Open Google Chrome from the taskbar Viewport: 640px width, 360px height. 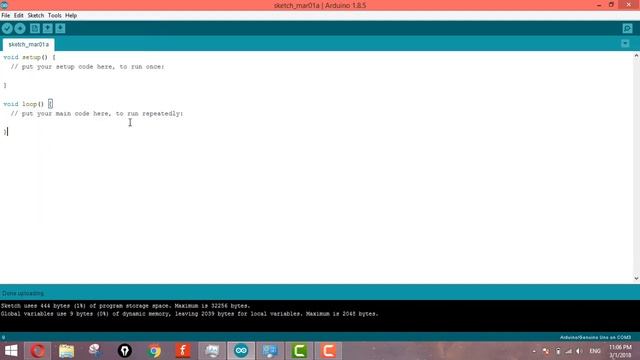(154, 351)
